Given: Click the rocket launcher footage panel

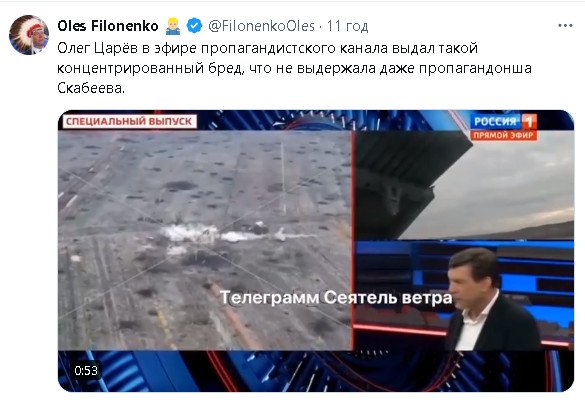Looking at the screenshot, I should click(464, 185).
